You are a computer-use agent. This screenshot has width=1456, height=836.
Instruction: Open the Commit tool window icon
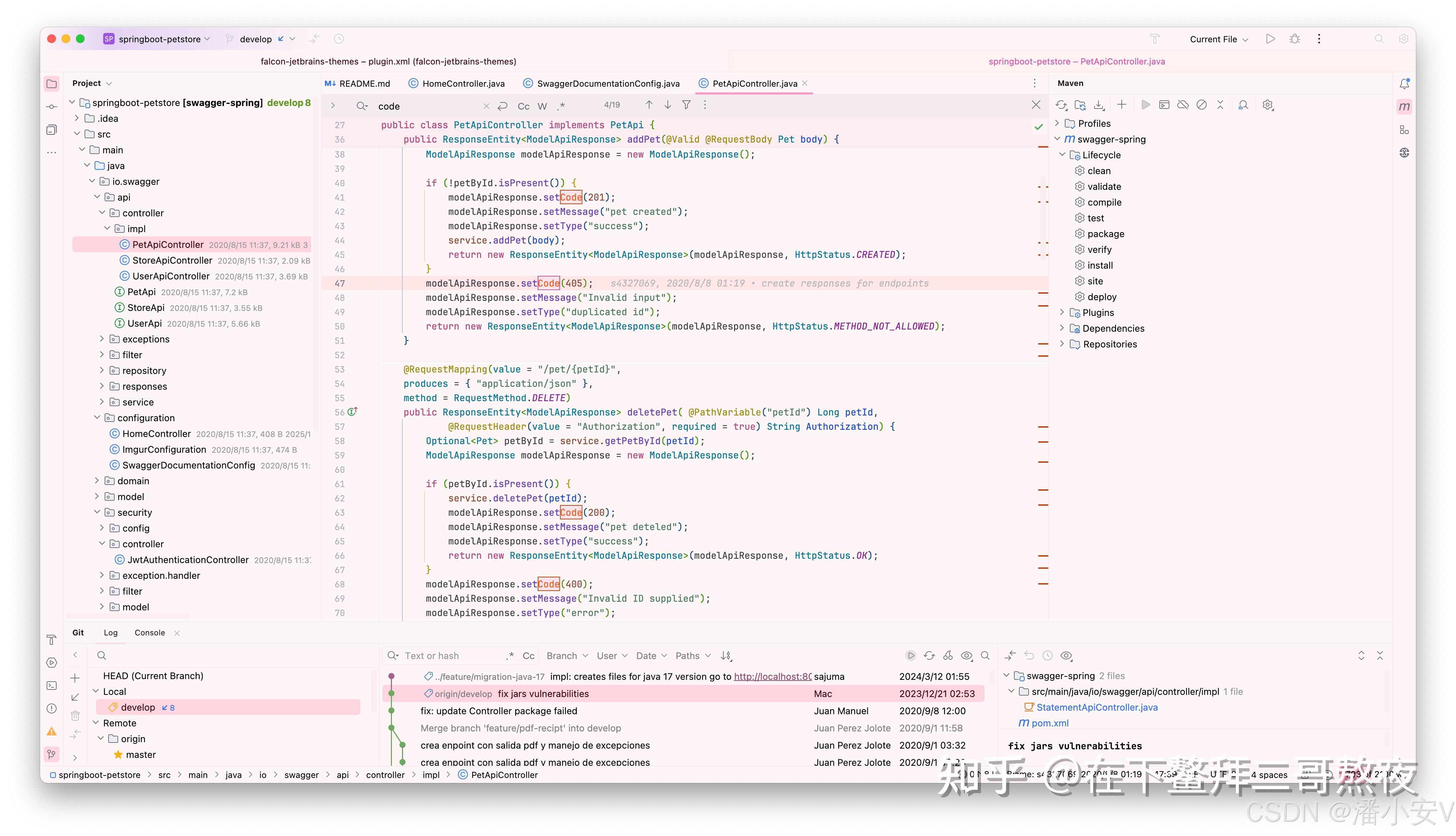(x=52, y=107)
